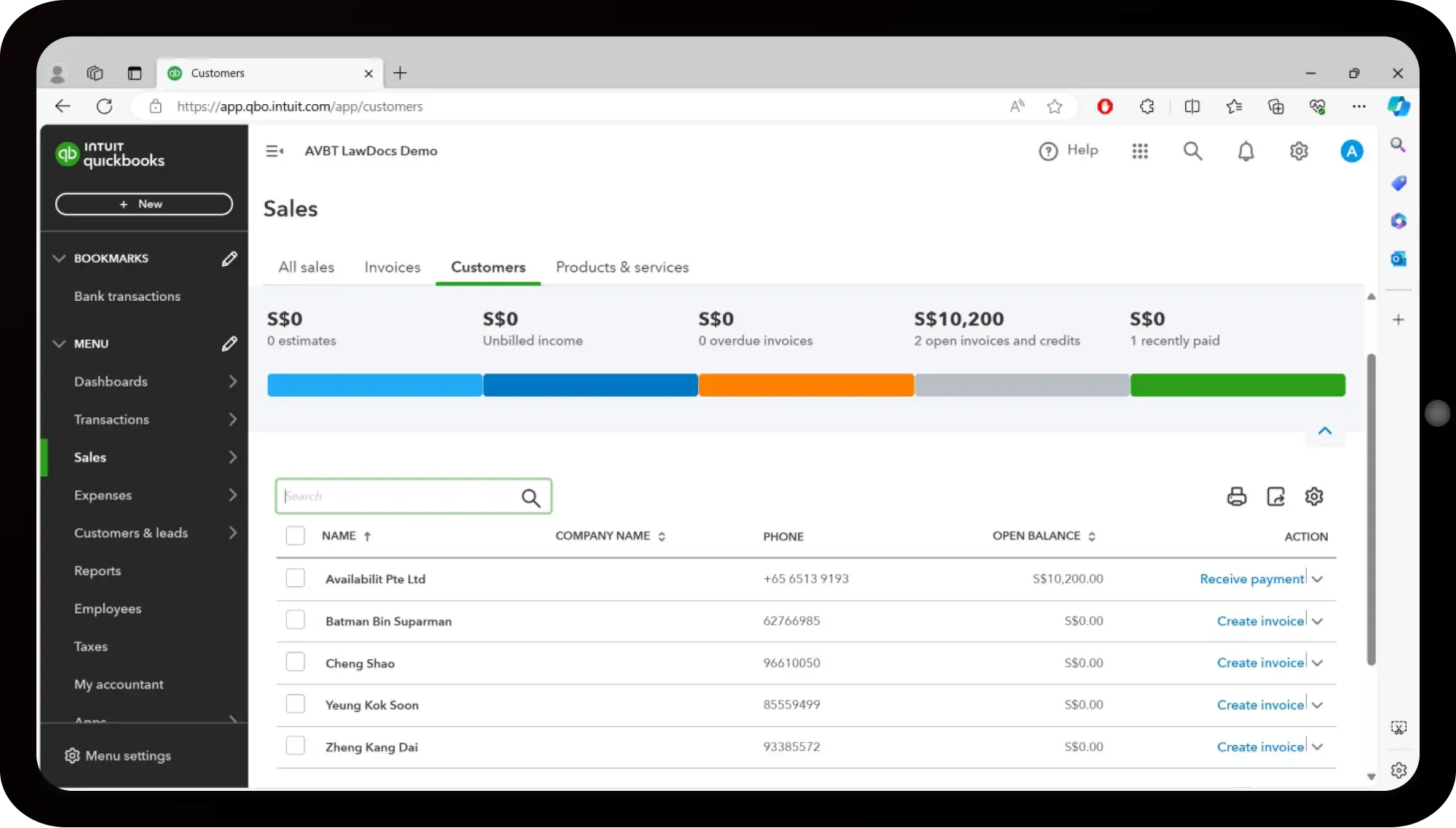This screenshot has width=1456, height=828.
Task: Open customer table settings gear
Action: pyautogui.click(x=1314, y=497)
